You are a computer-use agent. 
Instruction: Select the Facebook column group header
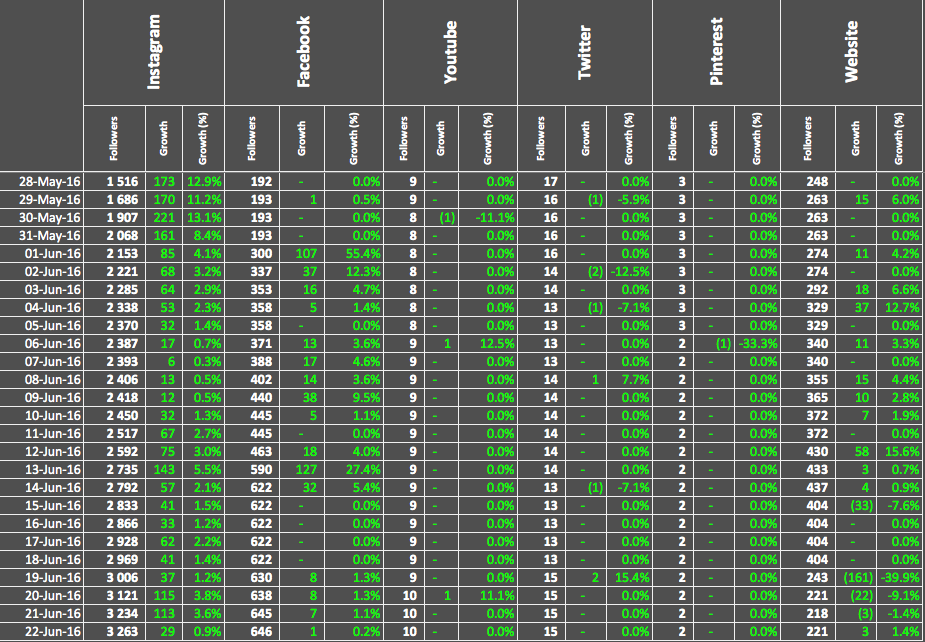[304, 53]
